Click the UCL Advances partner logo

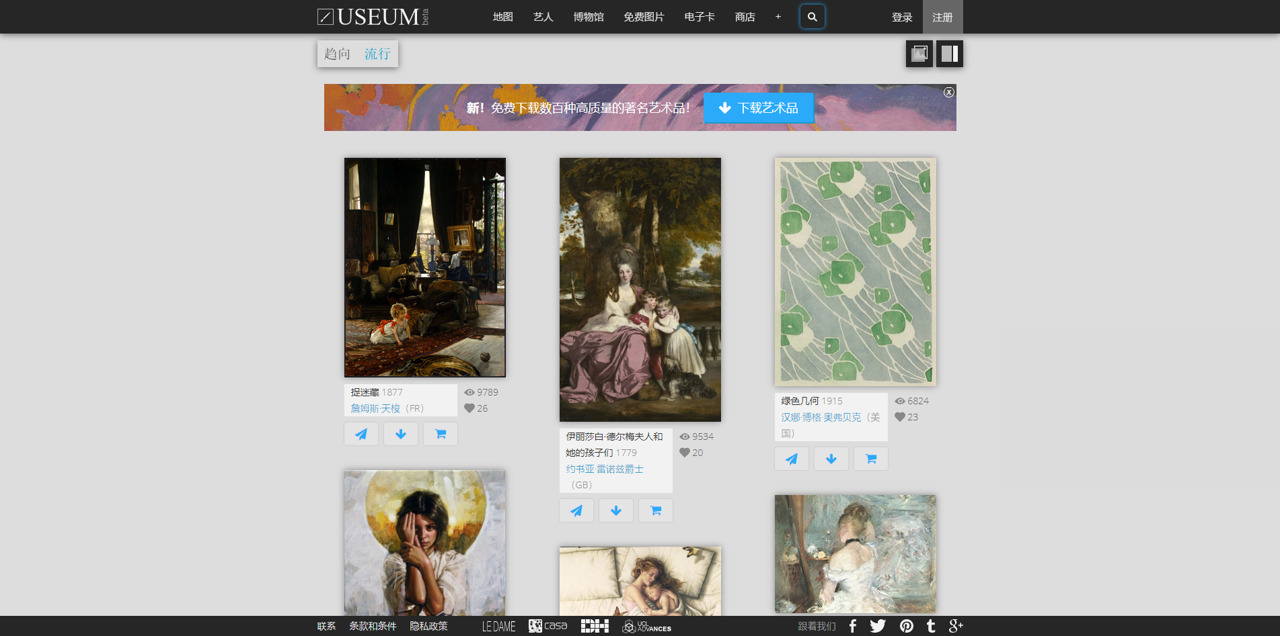pos(647,627)
